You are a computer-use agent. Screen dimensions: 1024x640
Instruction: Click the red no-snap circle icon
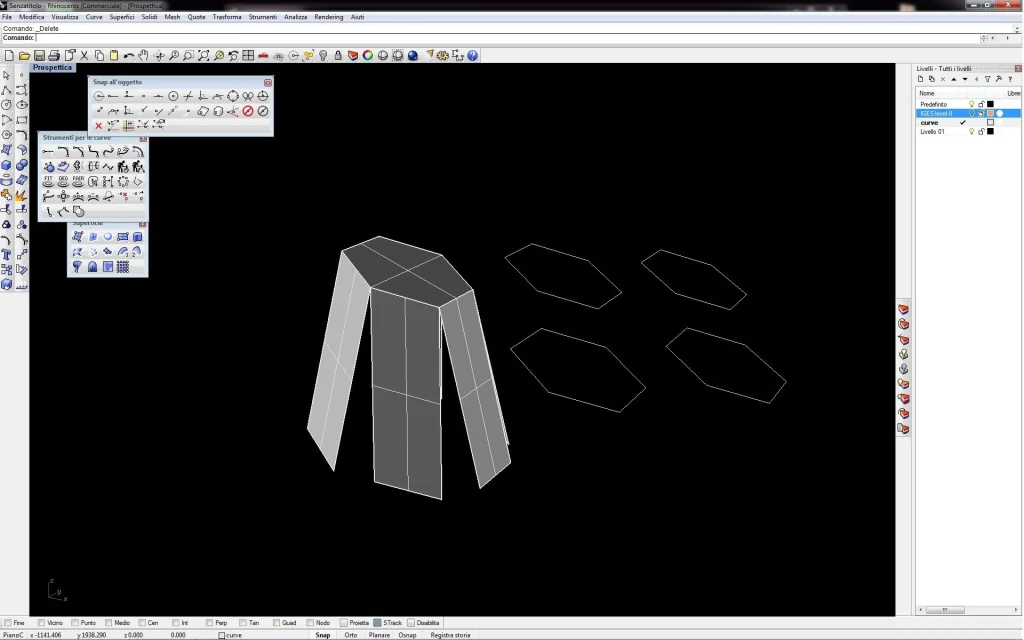pos(248,111)
